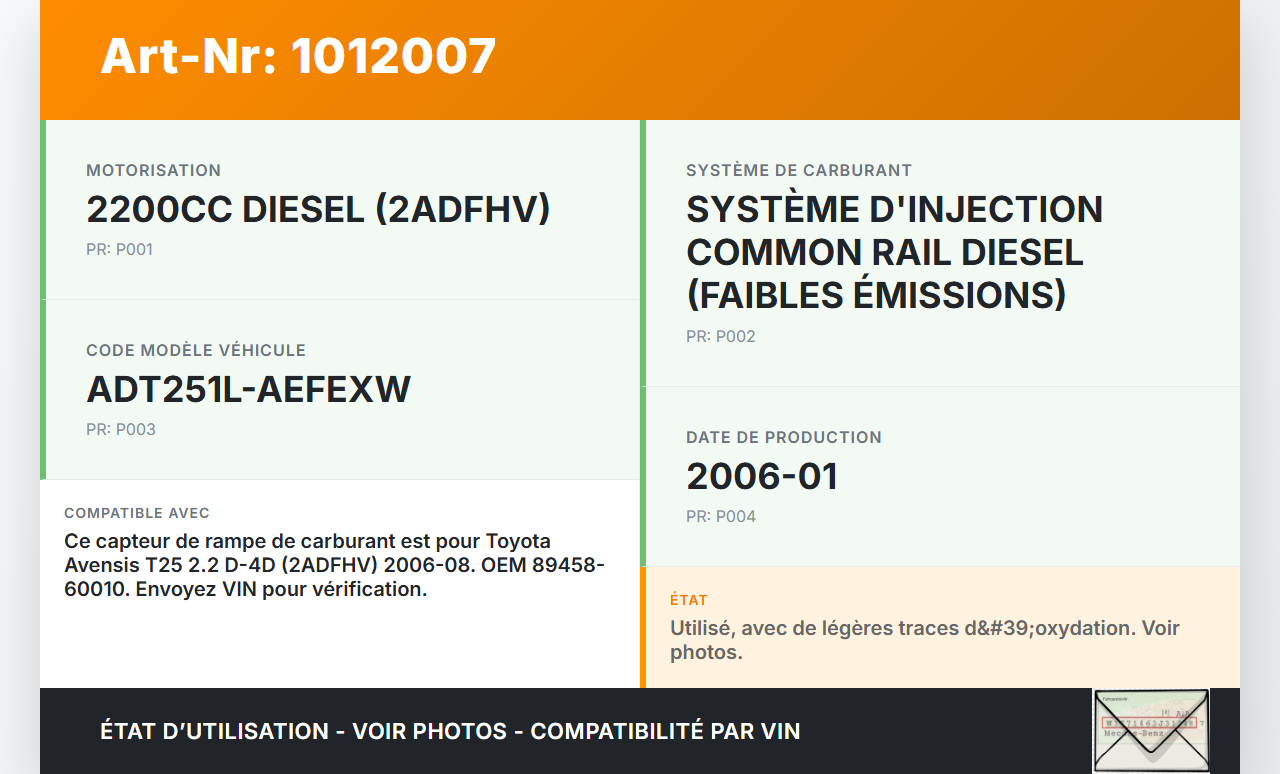Click the COMPATIBLE AVEC heading

pyautogui.click(x=137, y=513)
